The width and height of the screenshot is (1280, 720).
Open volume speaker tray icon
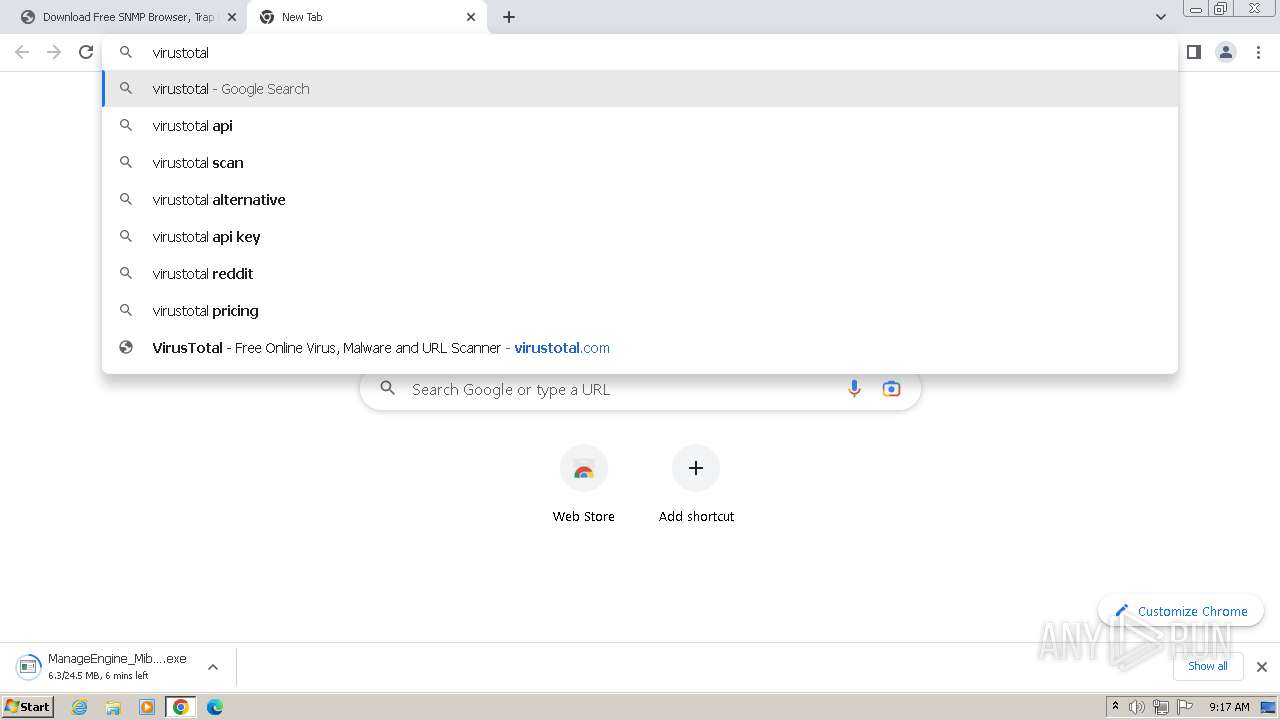pyautogui.click(x=1137, y=707)
